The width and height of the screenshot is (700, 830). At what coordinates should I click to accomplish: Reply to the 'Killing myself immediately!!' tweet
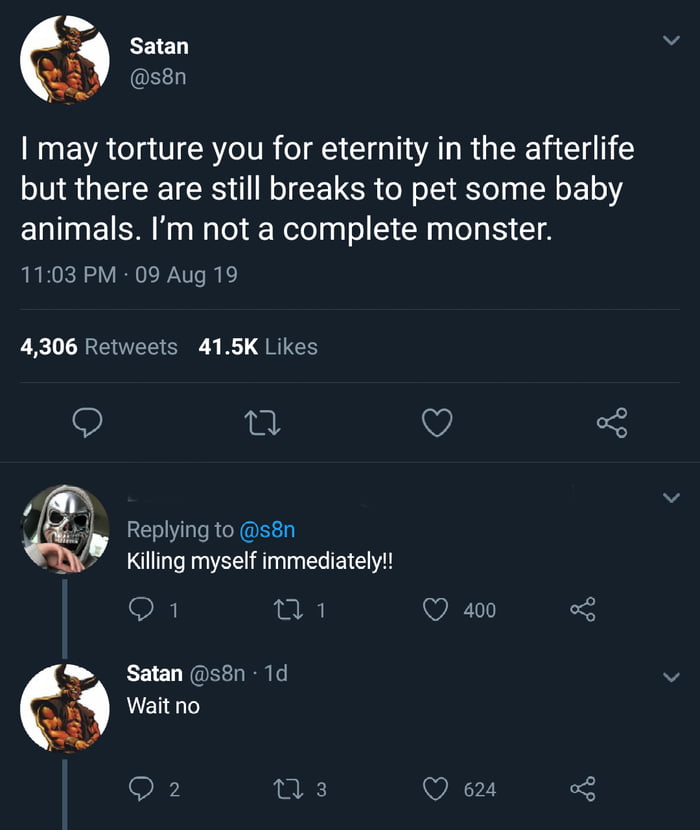point(144,609)
